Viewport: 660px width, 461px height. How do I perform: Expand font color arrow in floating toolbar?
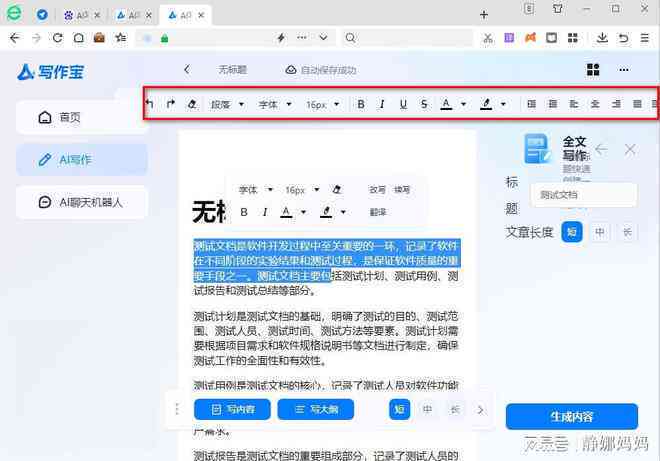(x=303, y=212)
